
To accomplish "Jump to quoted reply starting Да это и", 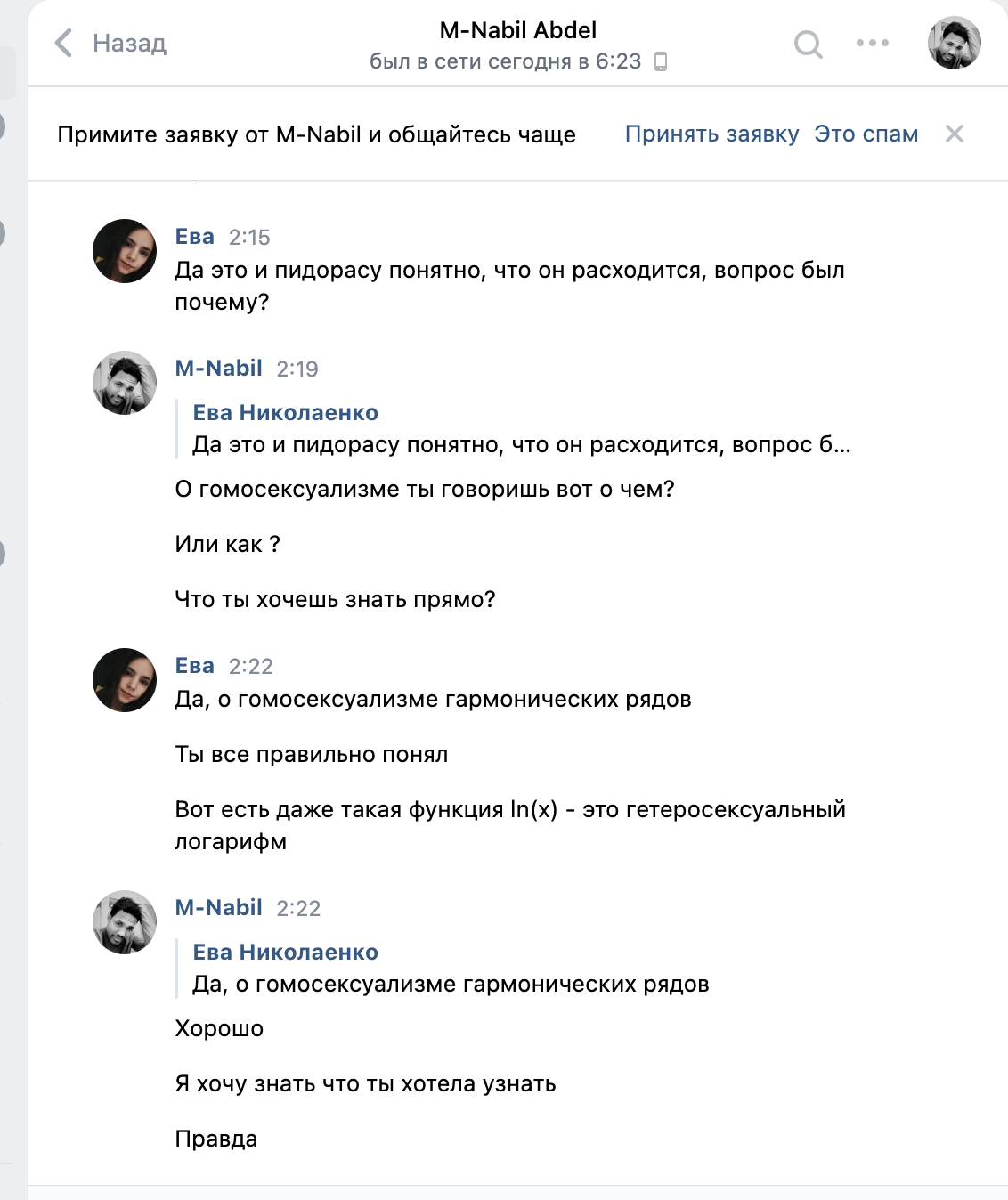I will coord(521,444).
